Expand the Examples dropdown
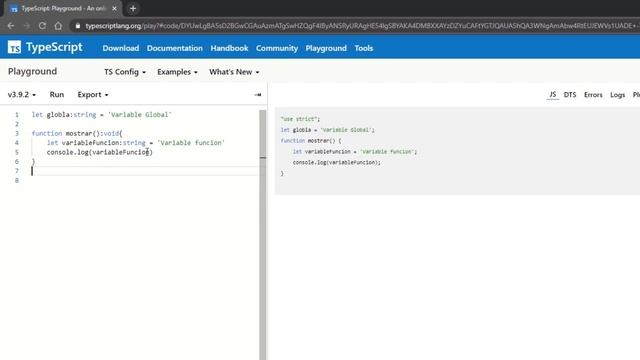 coord(177,72)
